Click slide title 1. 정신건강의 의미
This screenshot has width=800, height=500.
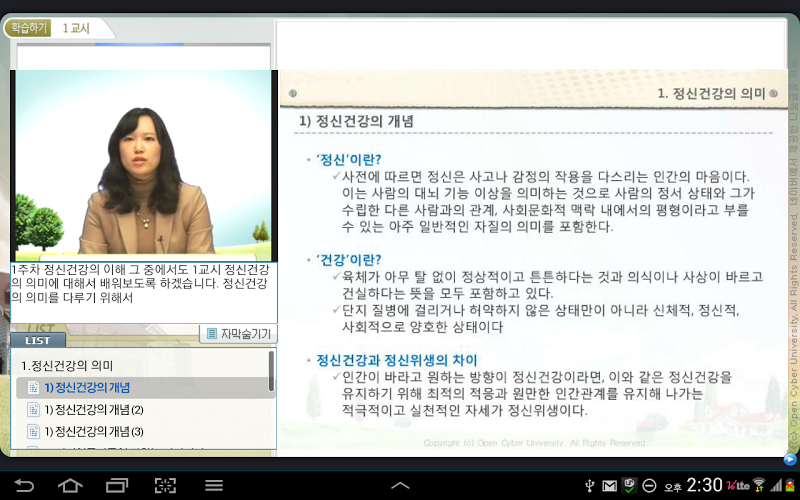(711, 93)
